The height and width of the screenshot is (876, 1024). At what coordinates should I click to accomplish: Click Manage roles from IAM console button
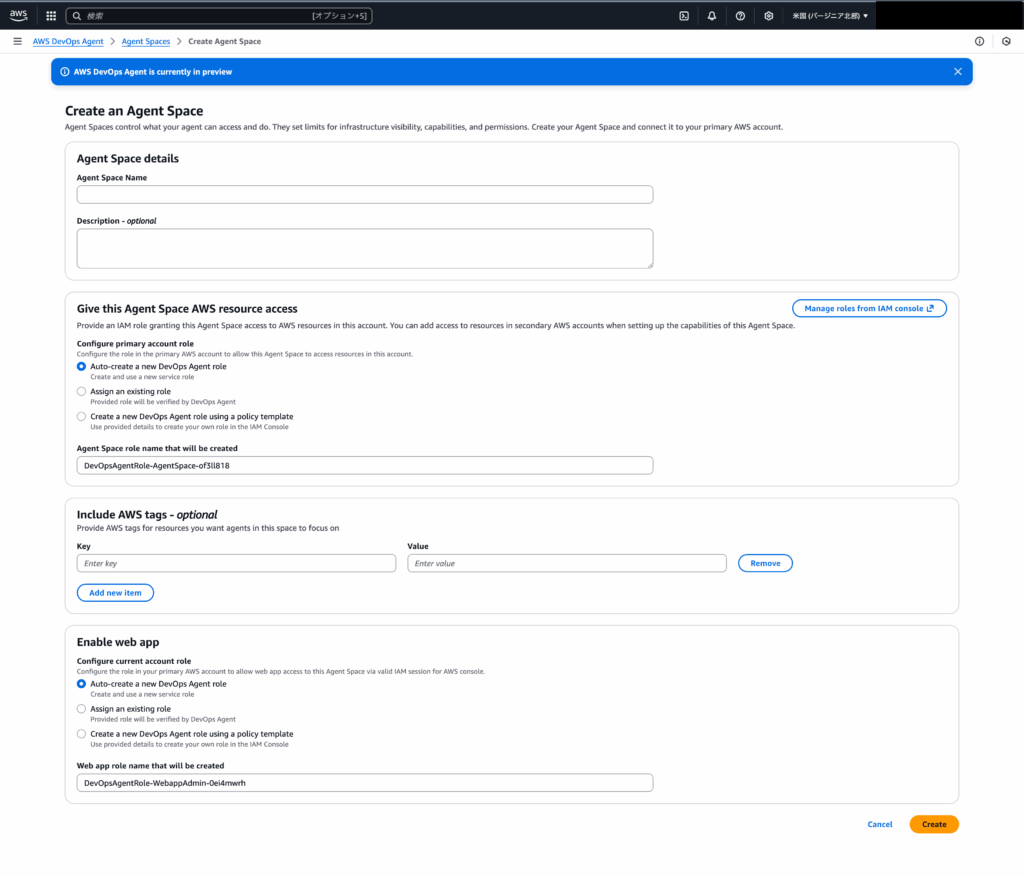point(868,308)
